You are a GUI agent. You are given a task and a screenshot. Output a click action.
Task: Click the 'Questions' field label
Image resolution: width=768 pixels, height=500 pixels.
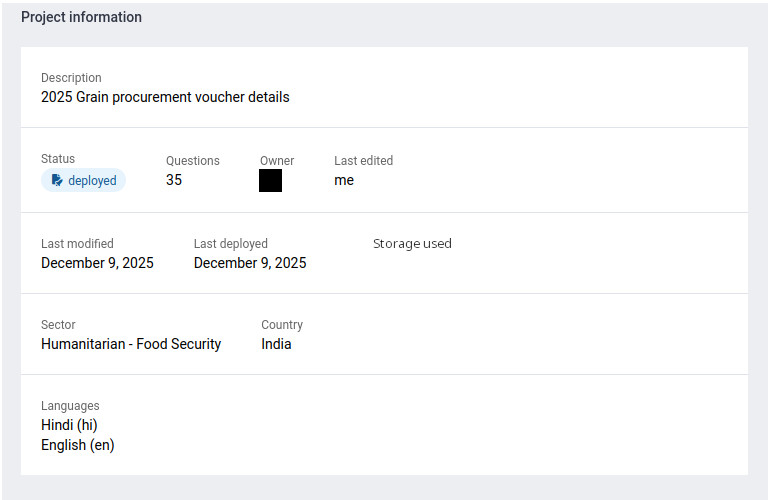coord(193,160)
